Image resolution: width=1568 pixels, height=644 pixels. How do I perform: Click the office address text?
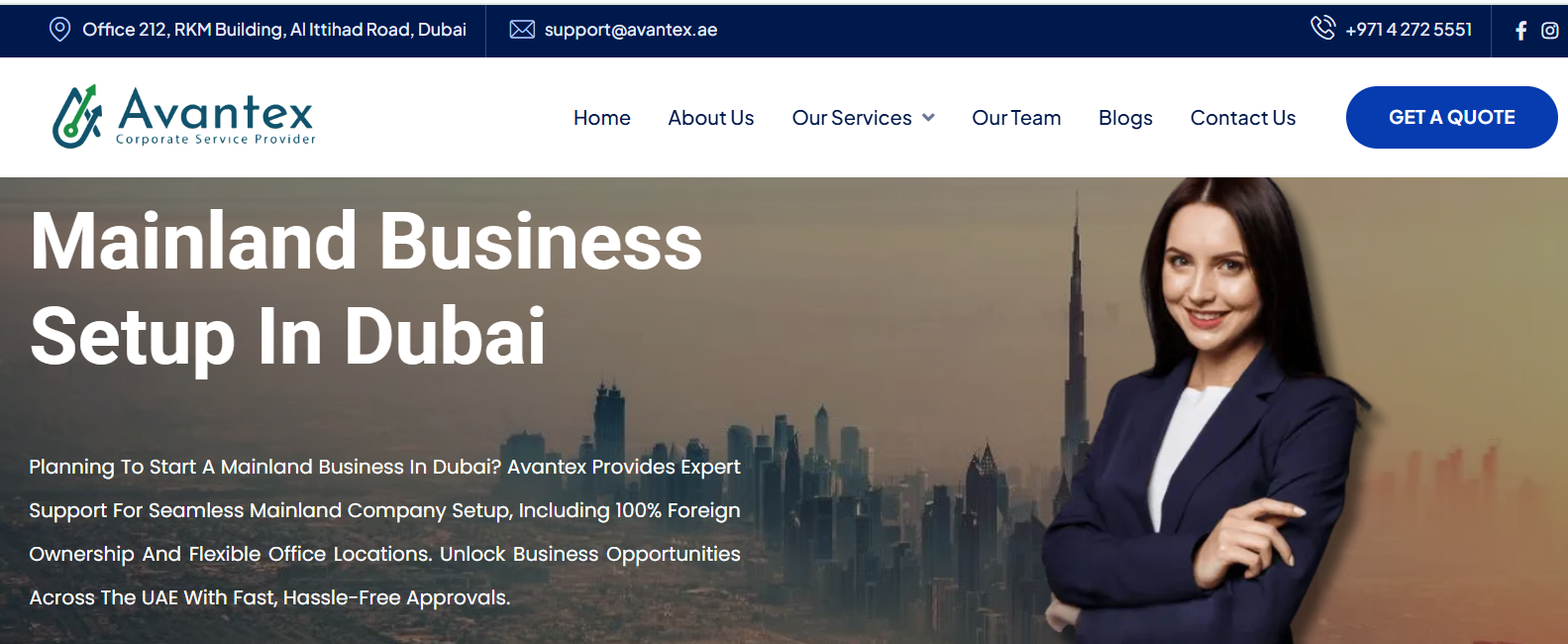tap(274, 30)
